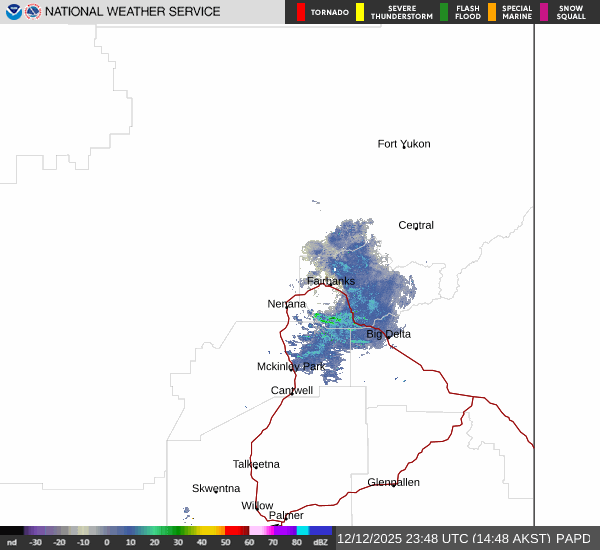Image resolution: width=600 pixels, height=550 pixels.
Task: Select the yellow Severe Thunderstorm legend swatch
Action: click(x=360, y=12)
